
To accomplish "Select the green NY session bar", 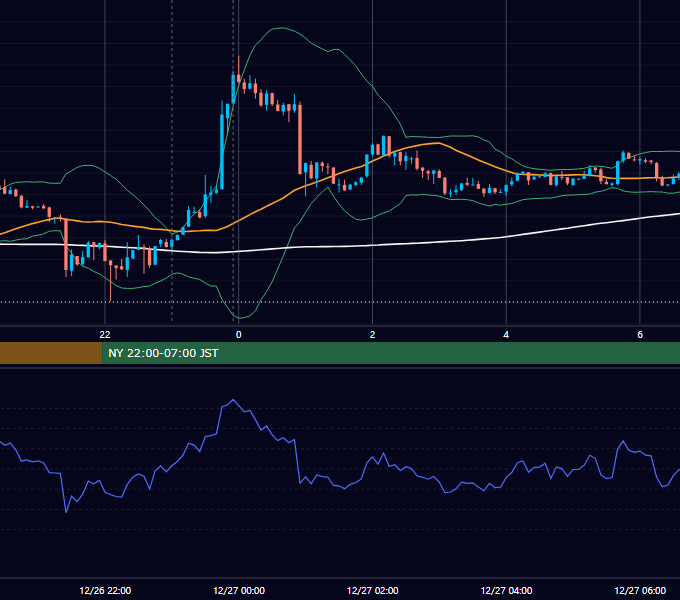I will [x=391, y=353].
